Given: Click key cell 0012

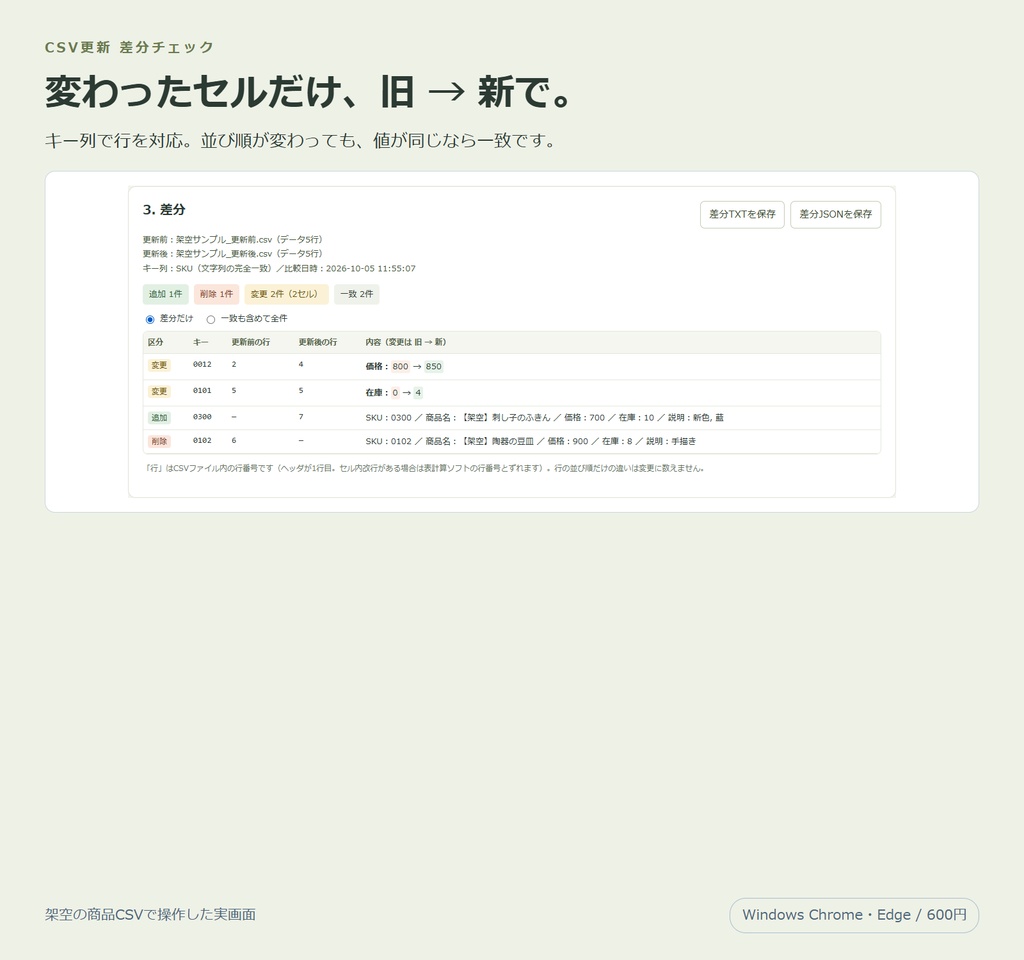Looking at the screenshot, I should tap(202, 364).
